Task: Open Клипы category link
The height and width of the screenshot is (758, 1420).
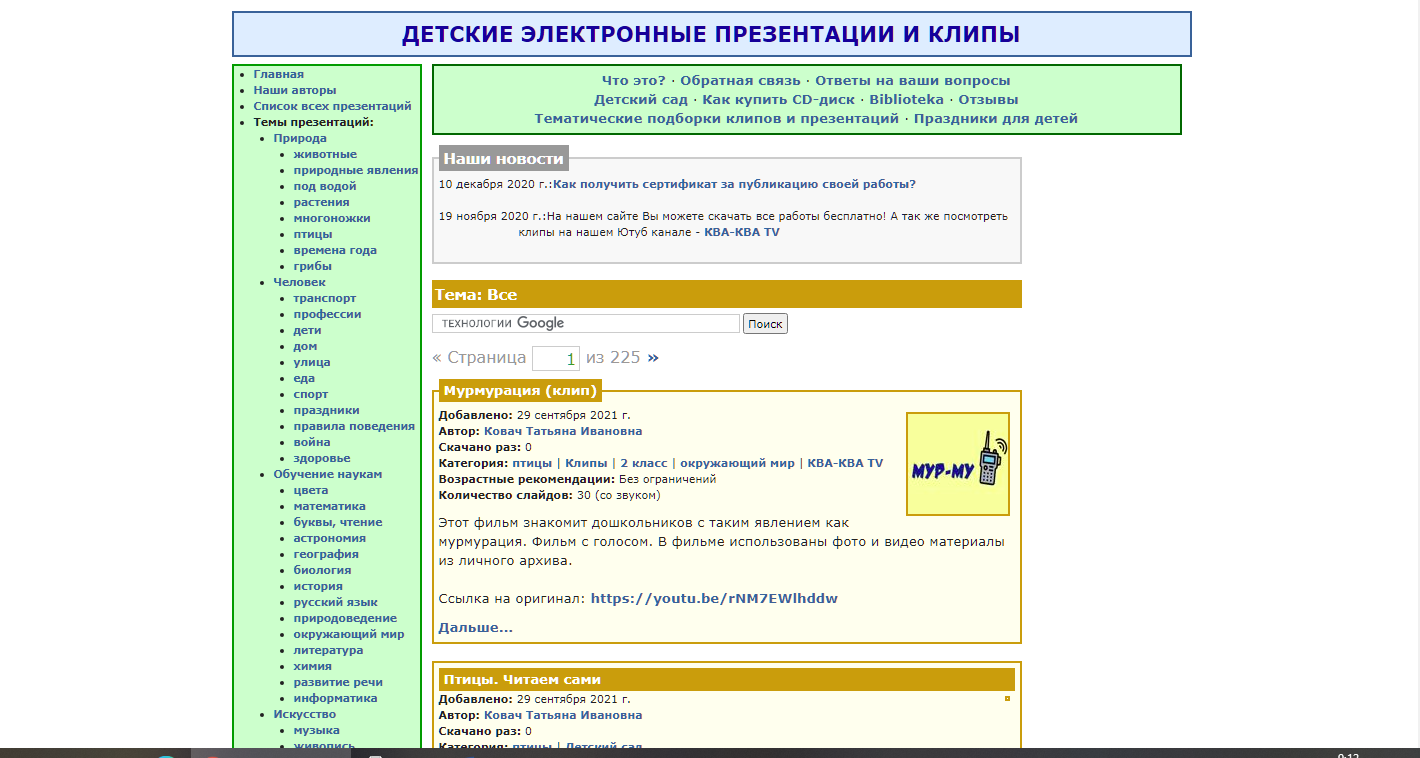Action: pos(587,463)
